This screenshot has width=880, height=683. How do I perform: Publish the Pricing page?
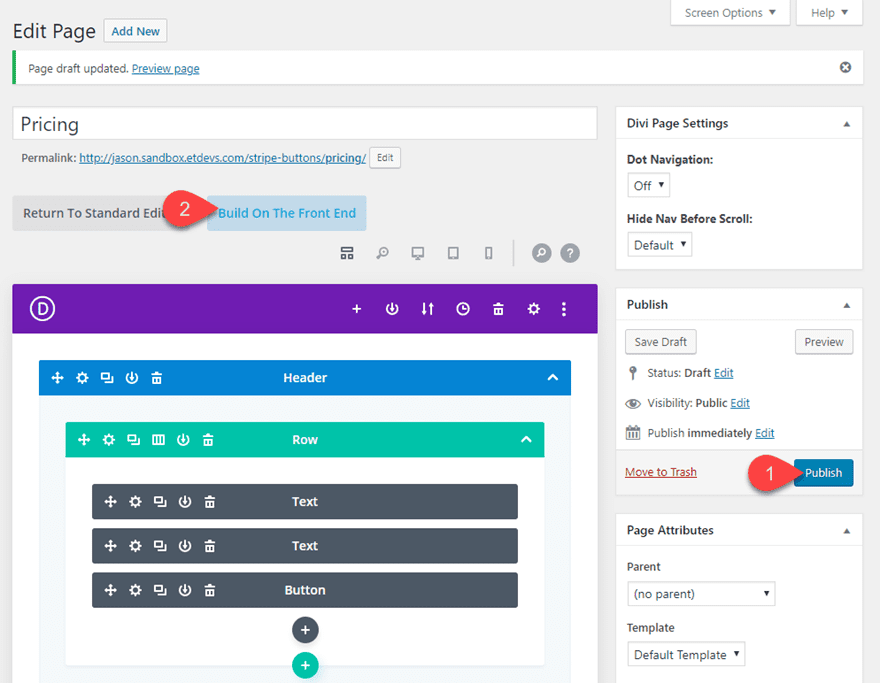(823, 472)
